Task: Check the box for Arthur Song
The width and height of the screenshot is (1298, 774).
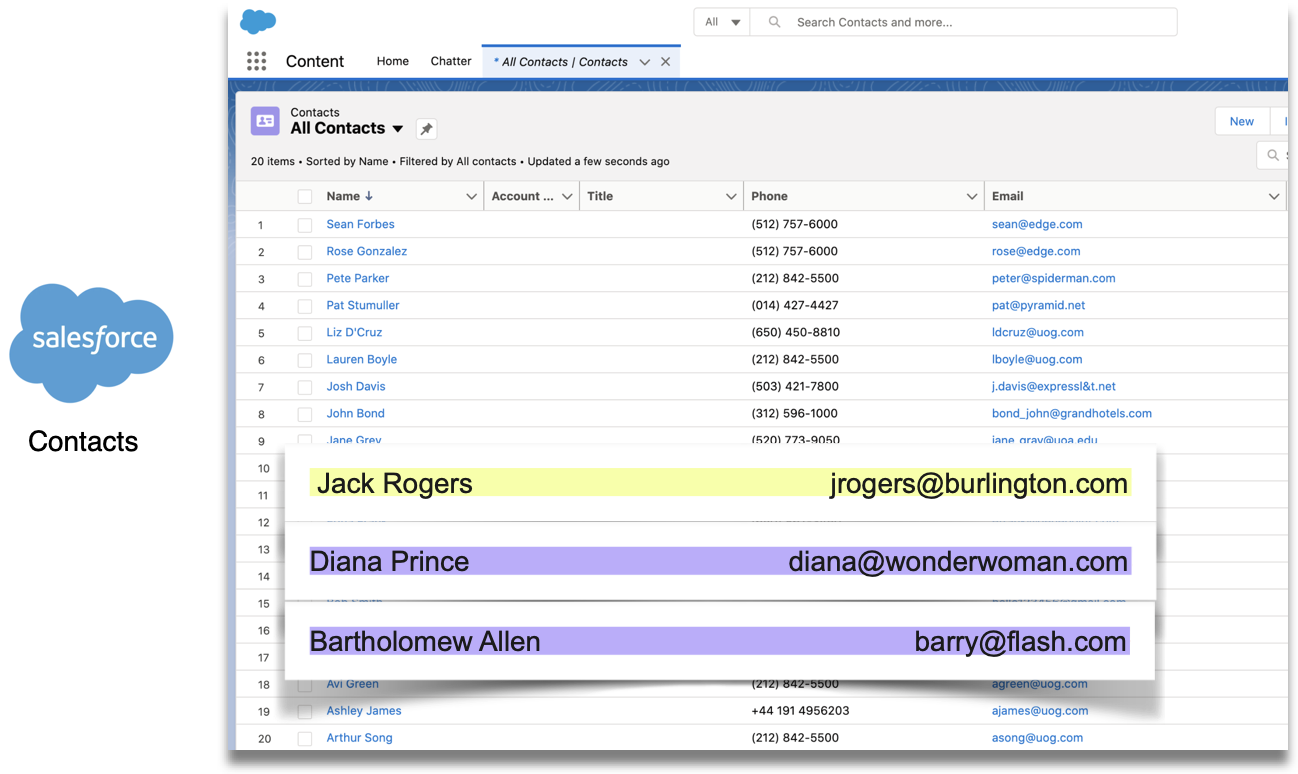Action: (x=305, y=739)
